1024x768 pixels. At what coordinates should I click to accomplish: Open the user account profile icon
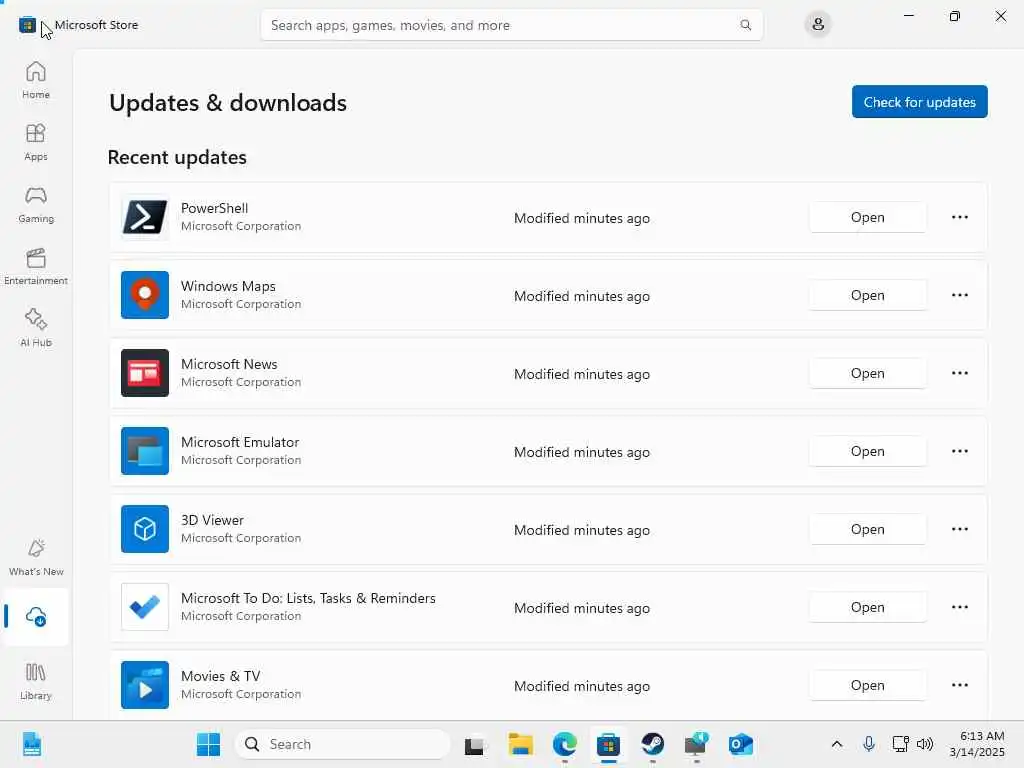pyautogui.click(x=818, y=25)
